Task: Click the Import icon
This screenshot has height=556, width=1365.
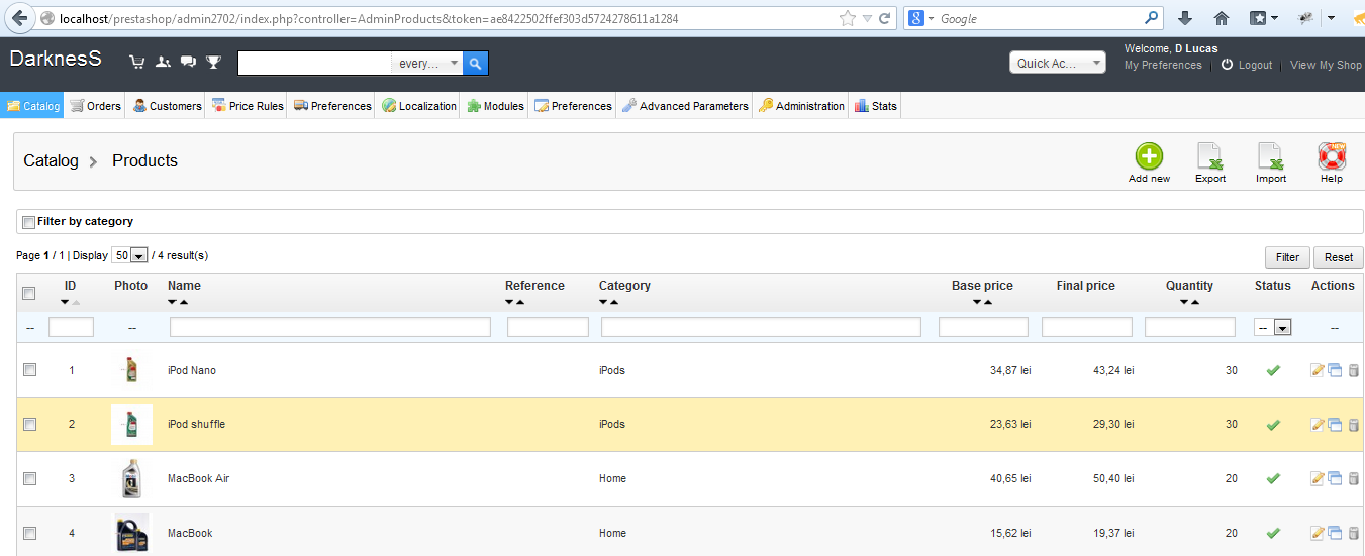Action: [x=1271, y=156]
